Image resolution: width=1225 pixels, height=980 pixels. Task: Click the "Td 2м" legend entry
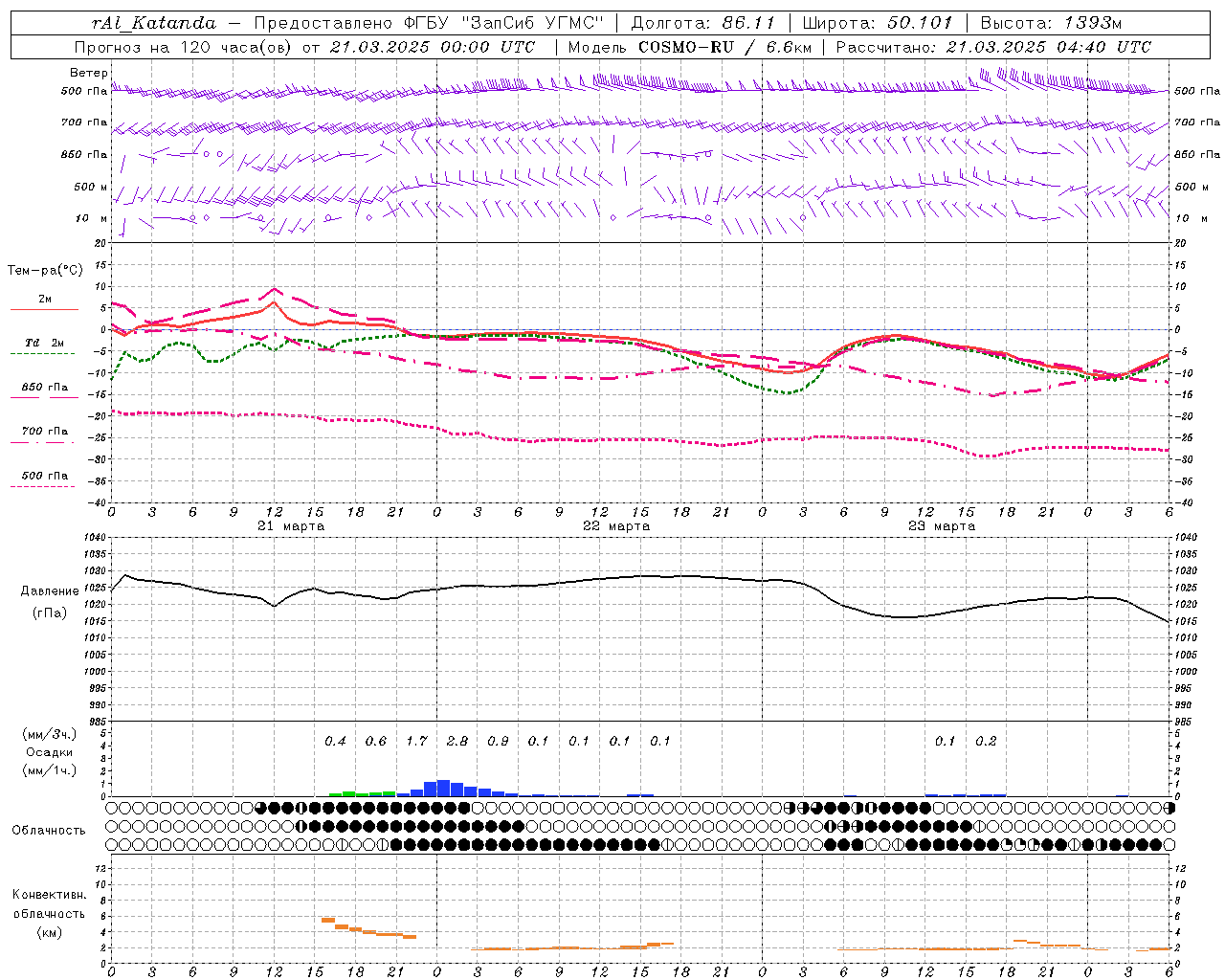pos(45,343)
